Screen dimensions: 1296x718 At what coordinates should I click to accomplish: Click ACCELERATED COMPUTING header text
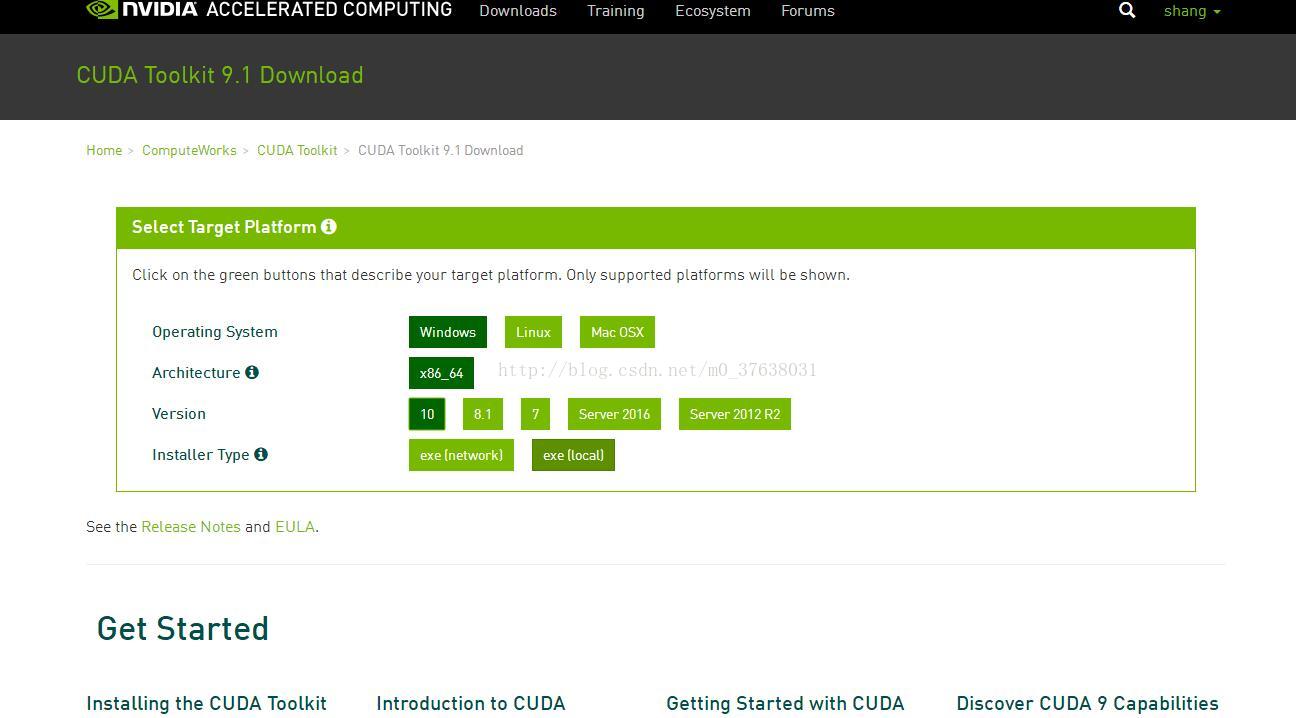(329, 10)
